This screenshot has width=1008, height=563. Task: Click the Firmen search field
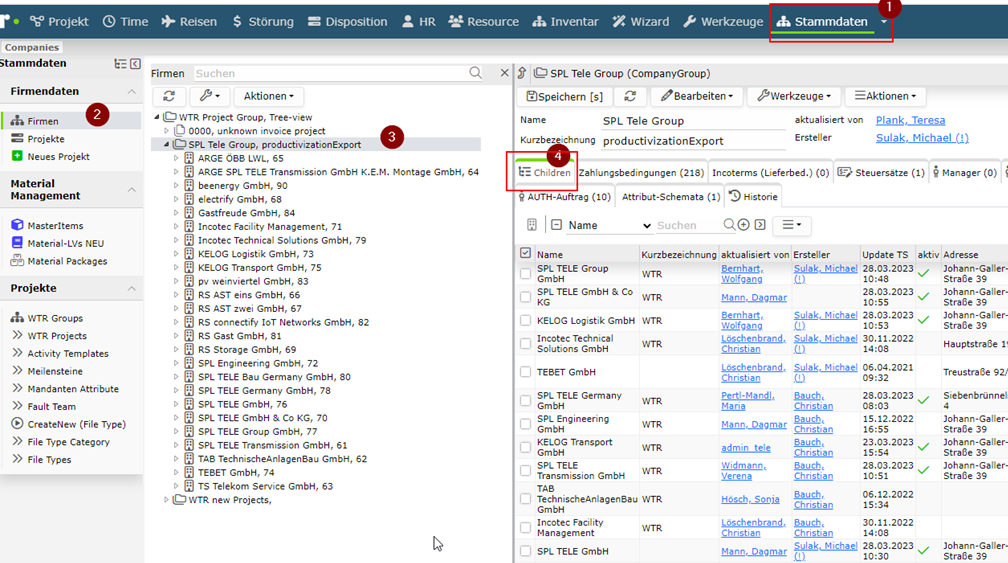click(x=329, y=73)
